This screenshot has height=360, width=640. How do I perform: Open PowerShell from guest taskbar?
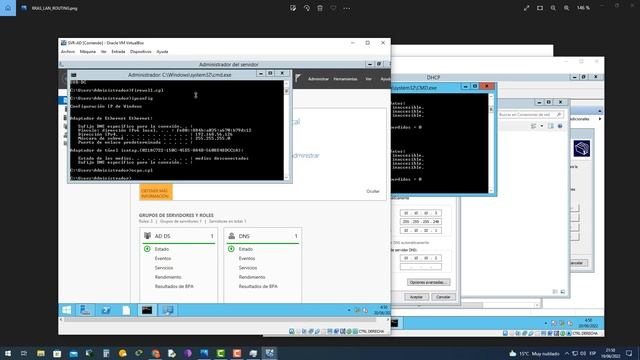(106, 310)
